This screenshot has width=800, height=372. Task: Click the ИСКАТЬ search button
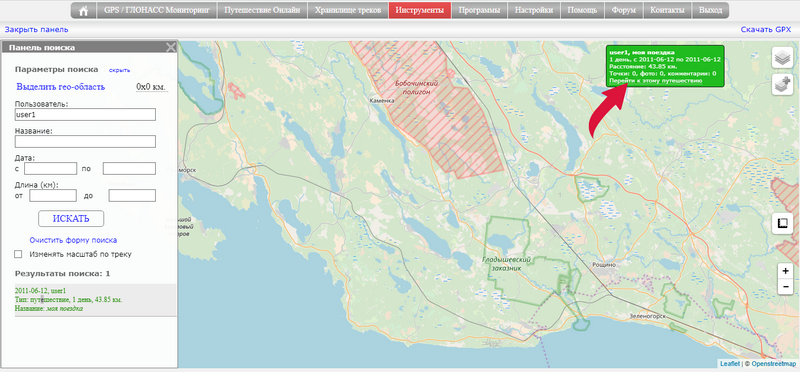point(71,218)
